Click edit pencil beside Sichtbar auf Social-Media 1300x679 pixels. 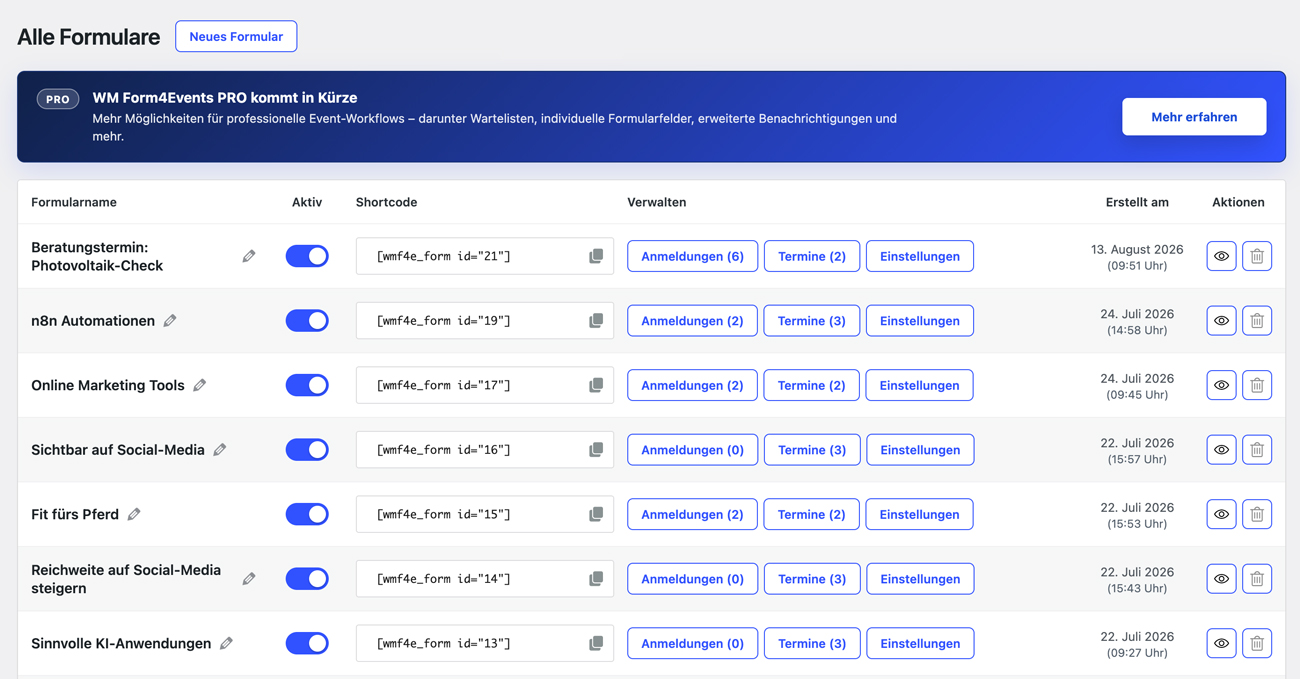(220, 450)
